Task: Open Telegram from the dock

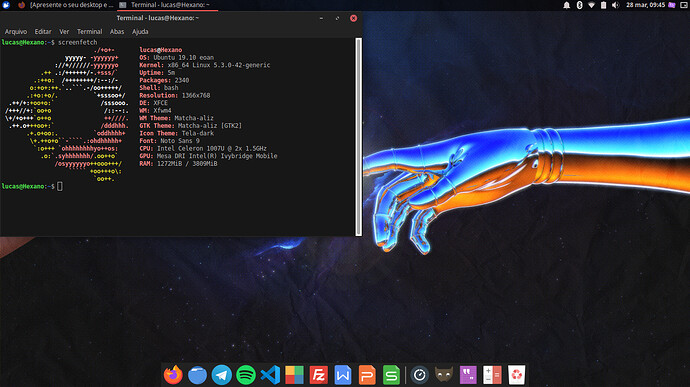Action: [x=222, y=375]
